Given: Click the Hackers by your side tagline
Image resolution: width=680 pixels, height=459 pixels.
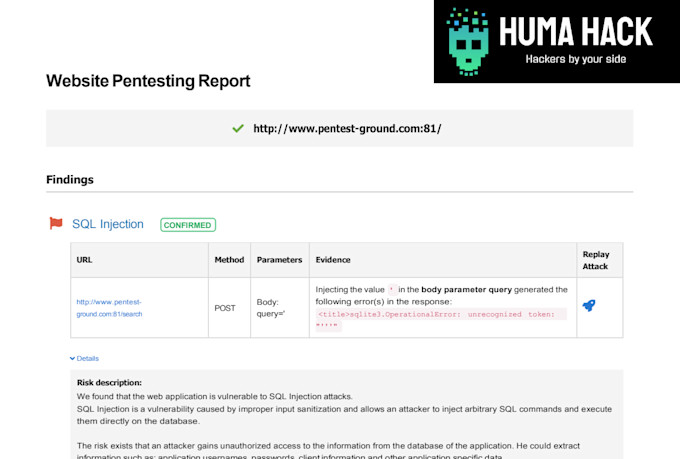Looking at the screenshot, I should coord(575,59).
